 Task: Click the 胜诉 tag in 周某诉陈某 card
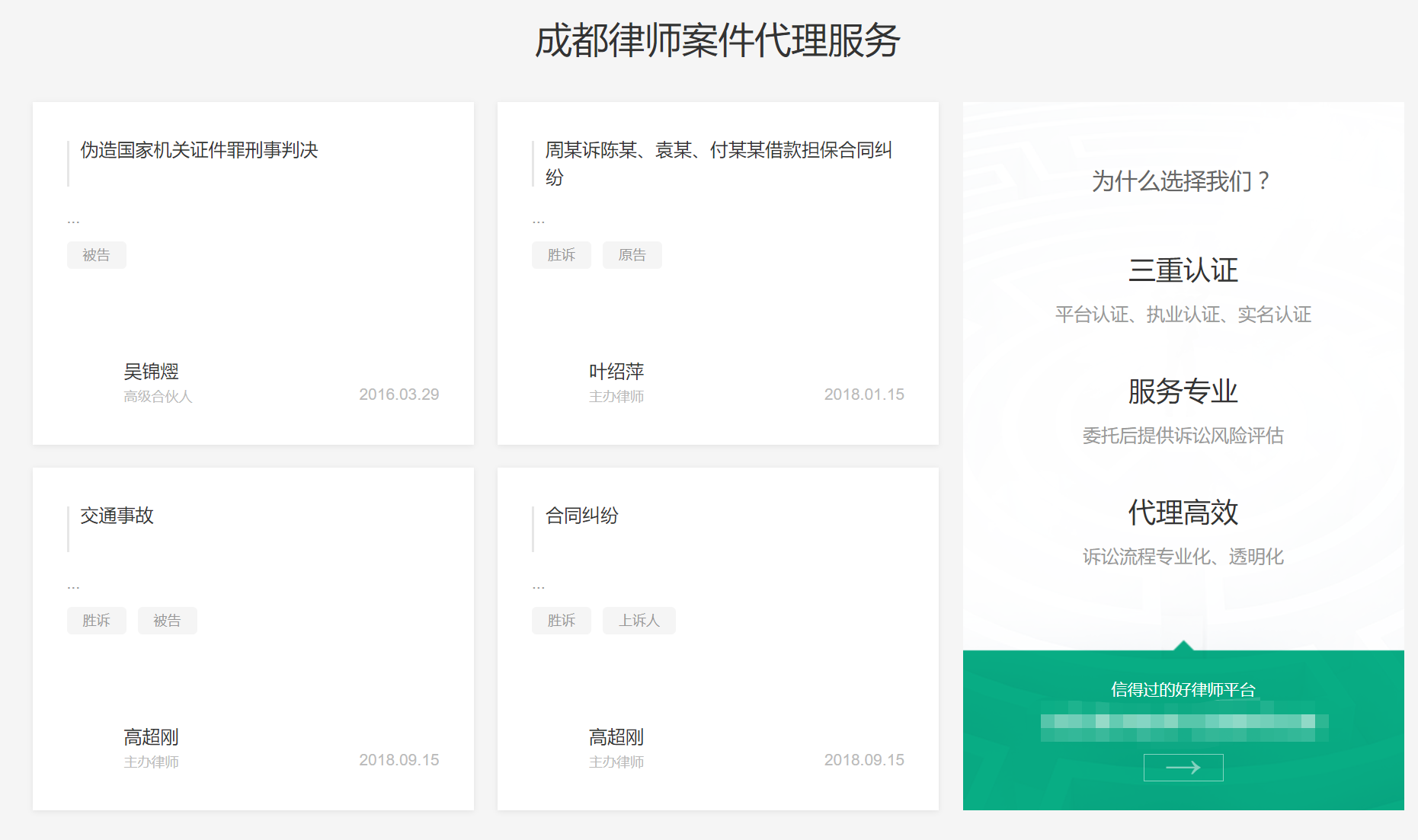(x=562, y=255)
